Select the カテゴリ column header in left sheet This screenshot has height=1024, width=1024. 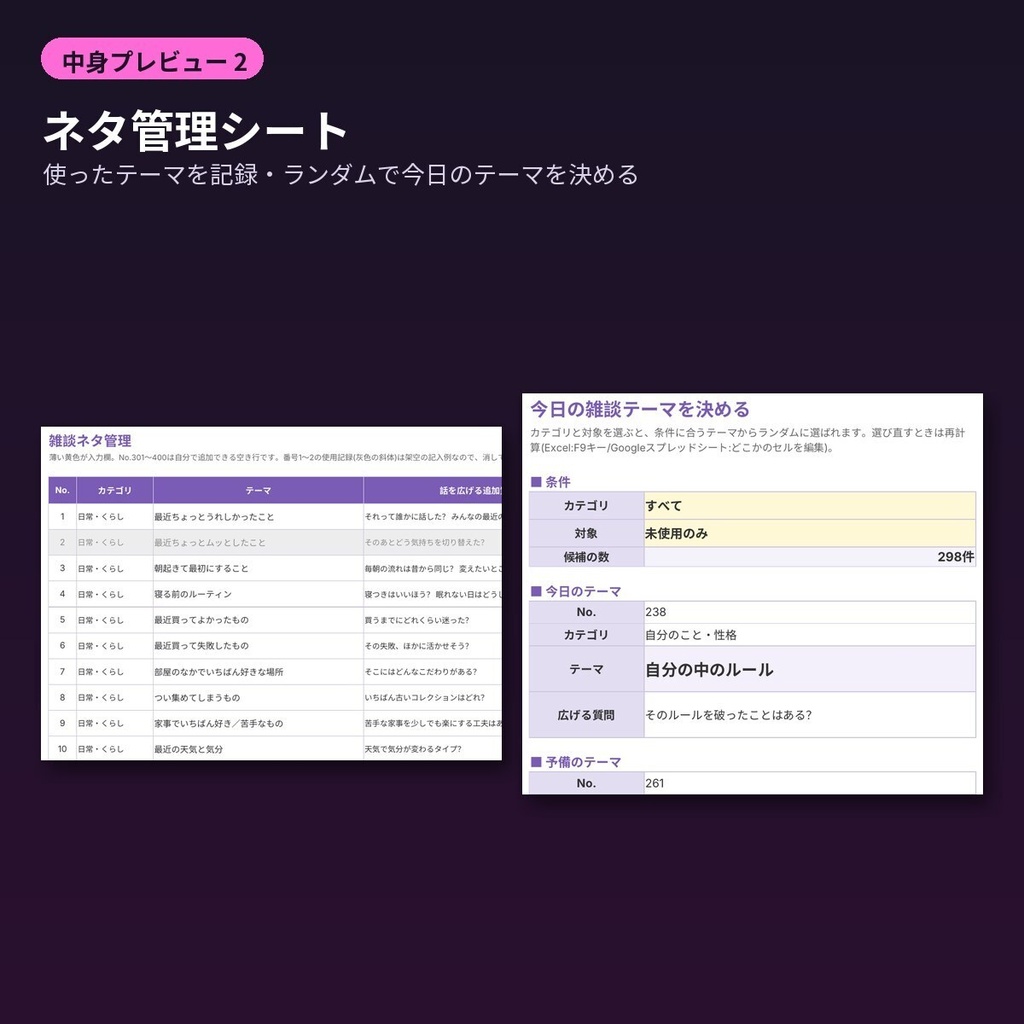pos(115,490)
